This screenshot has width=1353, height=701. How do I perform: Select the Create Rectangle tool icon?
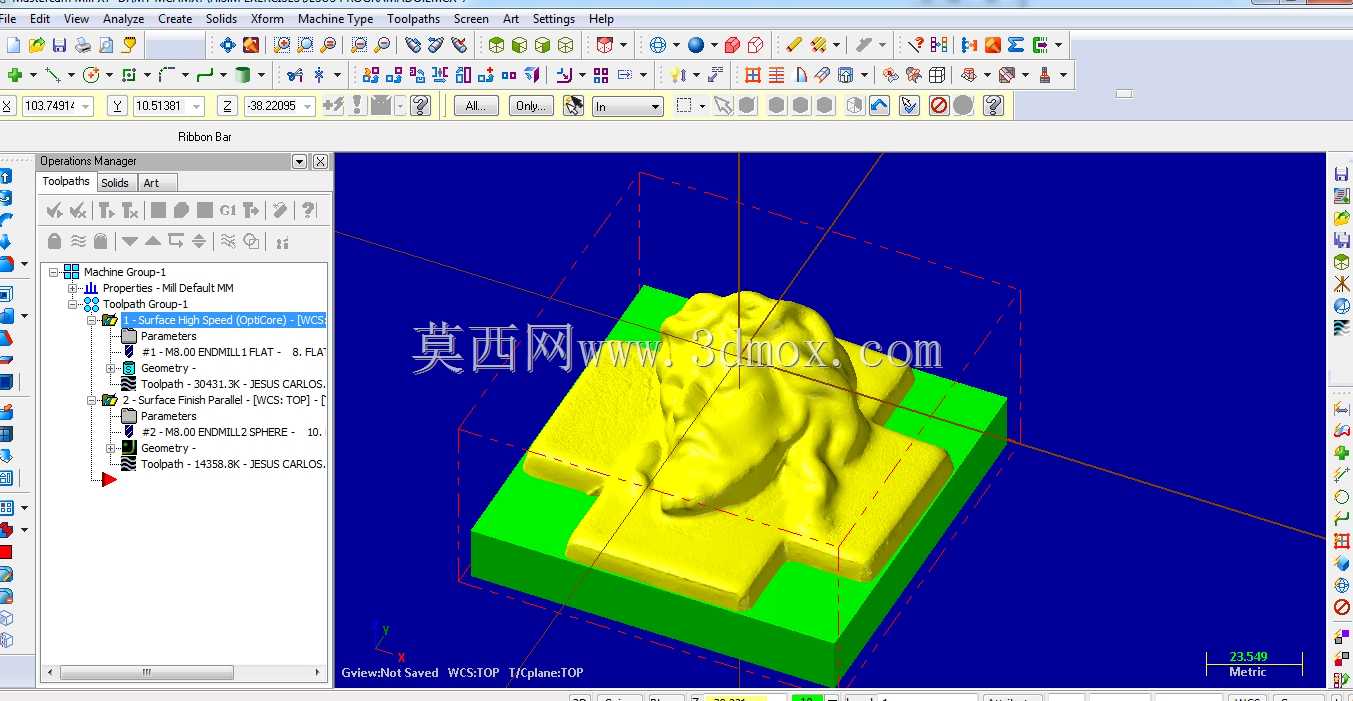128,75
